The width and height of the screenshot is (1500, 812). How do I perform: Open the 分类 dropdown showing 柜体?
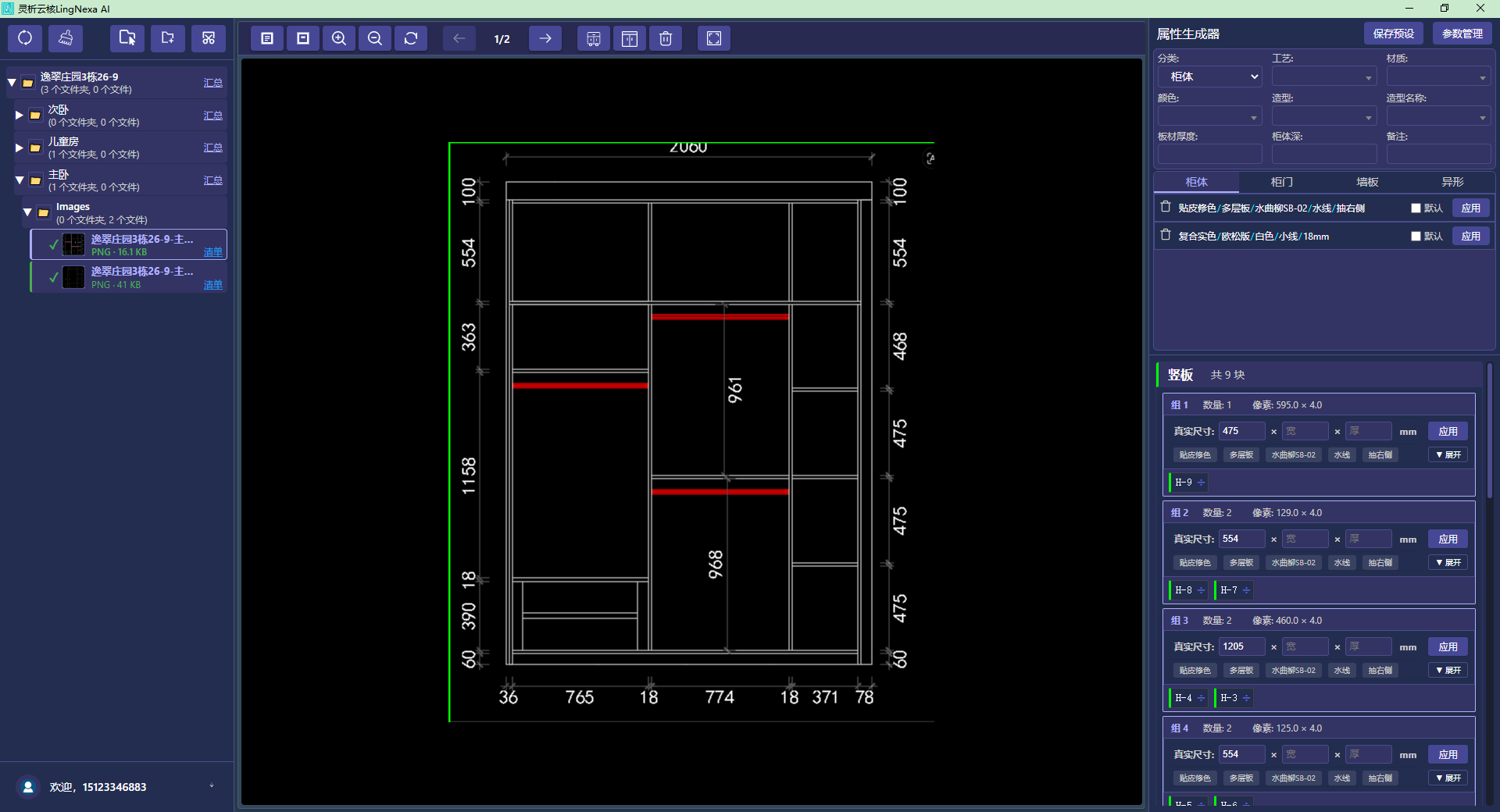(x=1209, y=77)
